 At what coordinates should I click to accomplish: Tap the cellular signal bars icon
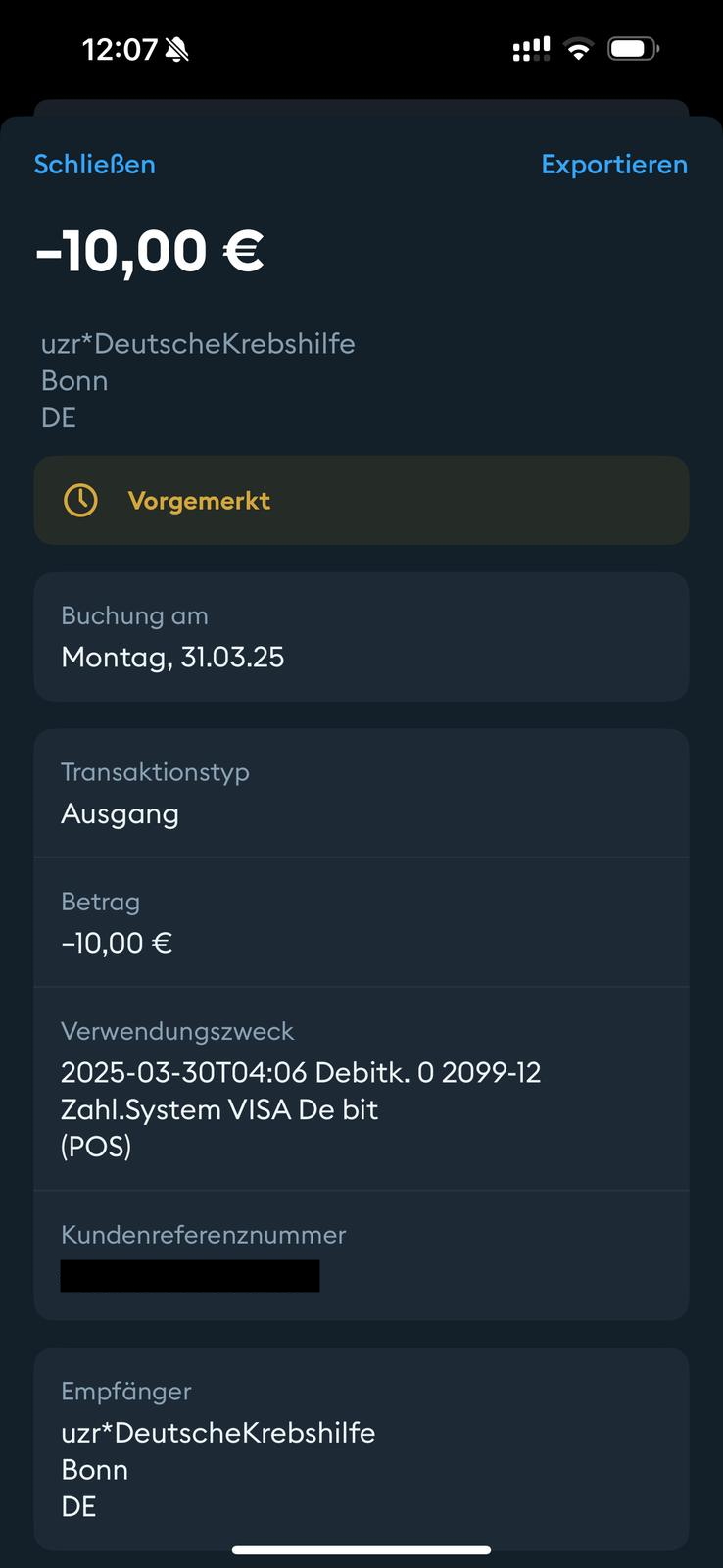(x=531, y=49)
